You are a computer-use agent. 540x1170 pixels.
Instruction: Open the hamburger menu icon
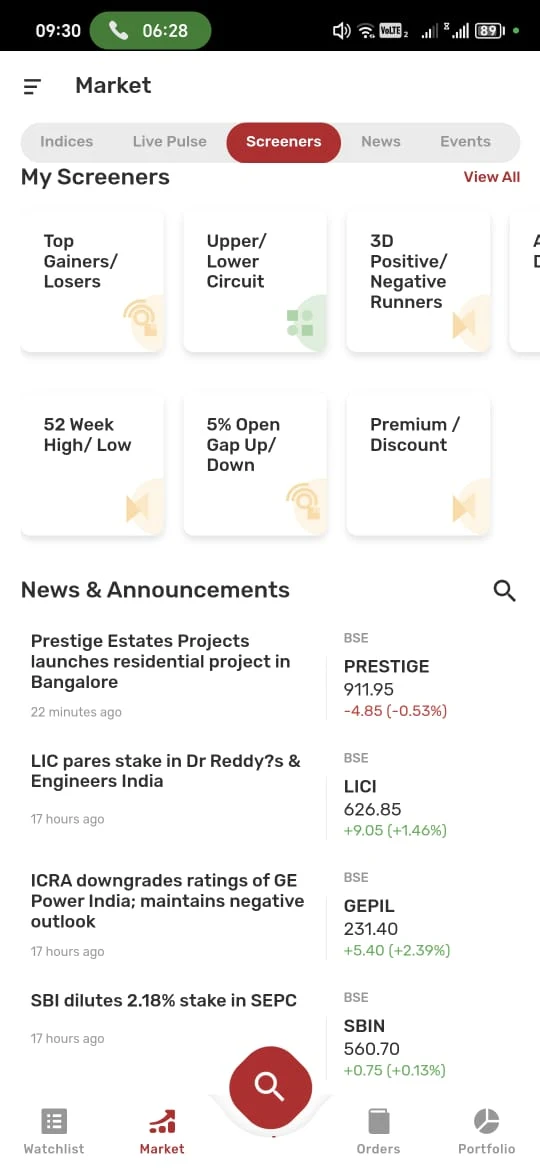[x=32, y=87]
